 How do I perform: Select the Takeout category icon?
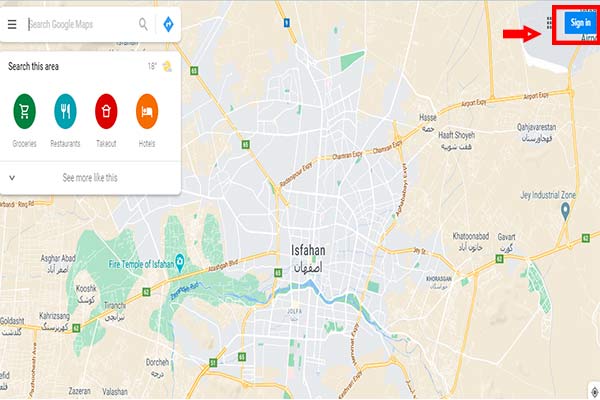(x=106, y=111)
